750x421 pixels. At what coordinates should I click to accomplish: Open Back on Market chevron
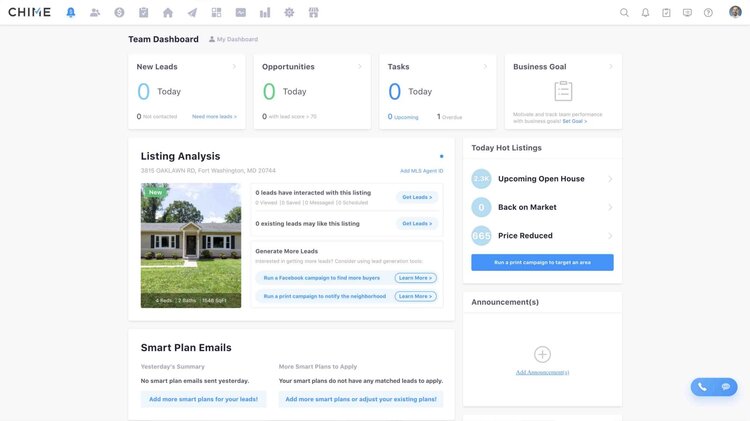coord(610,207)
